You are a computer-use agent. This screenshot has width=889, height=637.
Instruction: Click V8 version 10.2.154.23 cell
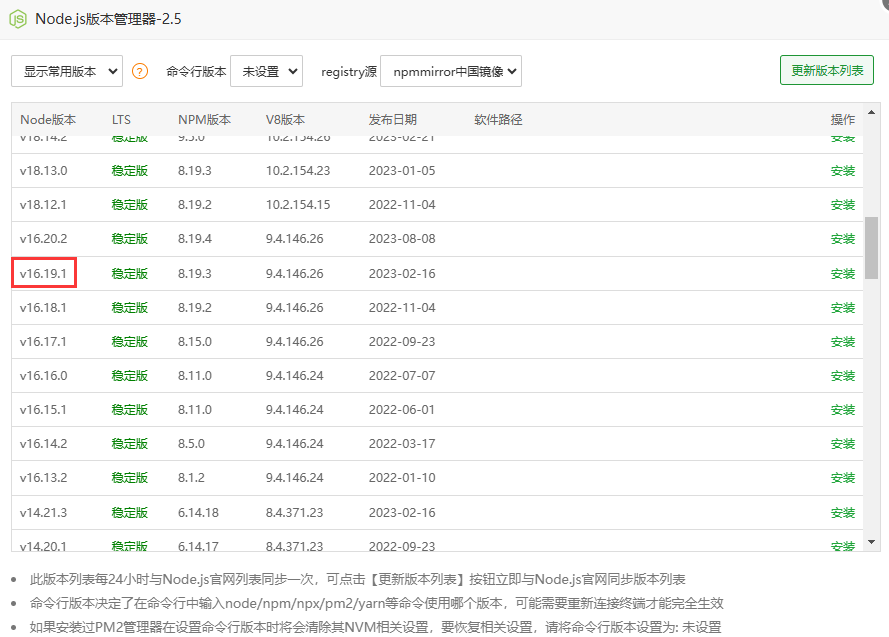(298, 171)
